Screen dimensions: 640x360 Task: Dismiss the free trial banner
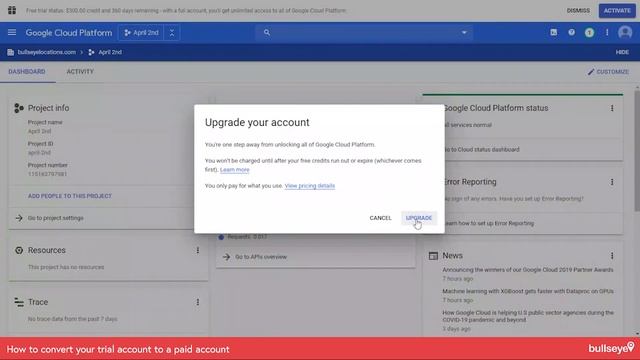point(578,11)
